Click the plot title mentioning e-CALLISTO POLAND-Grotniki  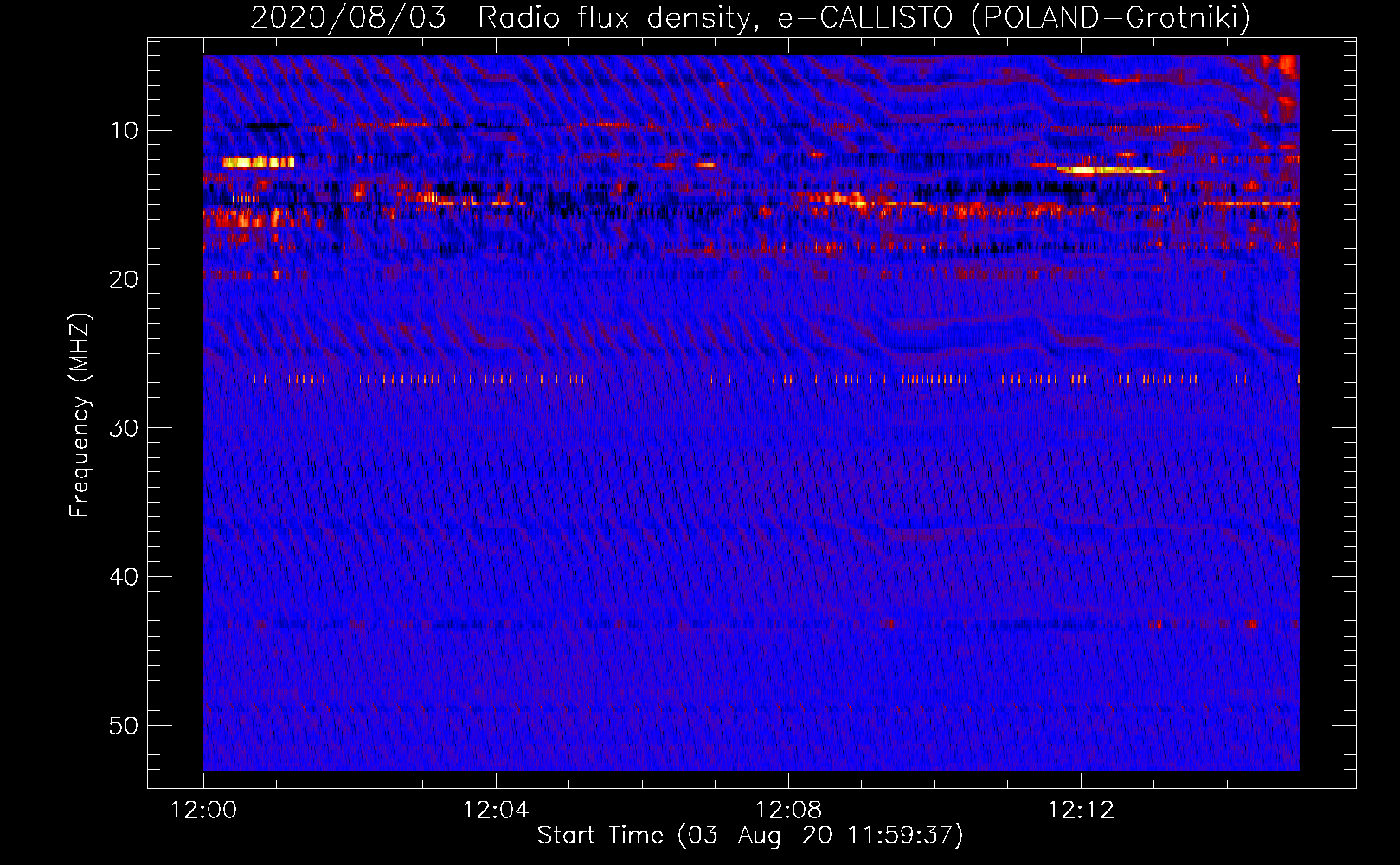click(x=750, y=17)
